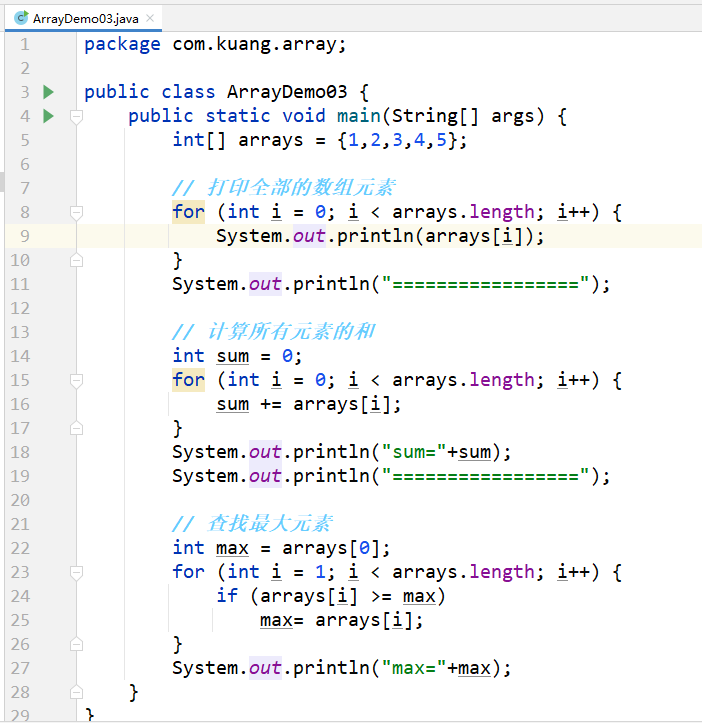Image resolution: width=702 pixels, height=723 pixels.
Task: Click '>=' operator on line 24
Action: (381, 597)
